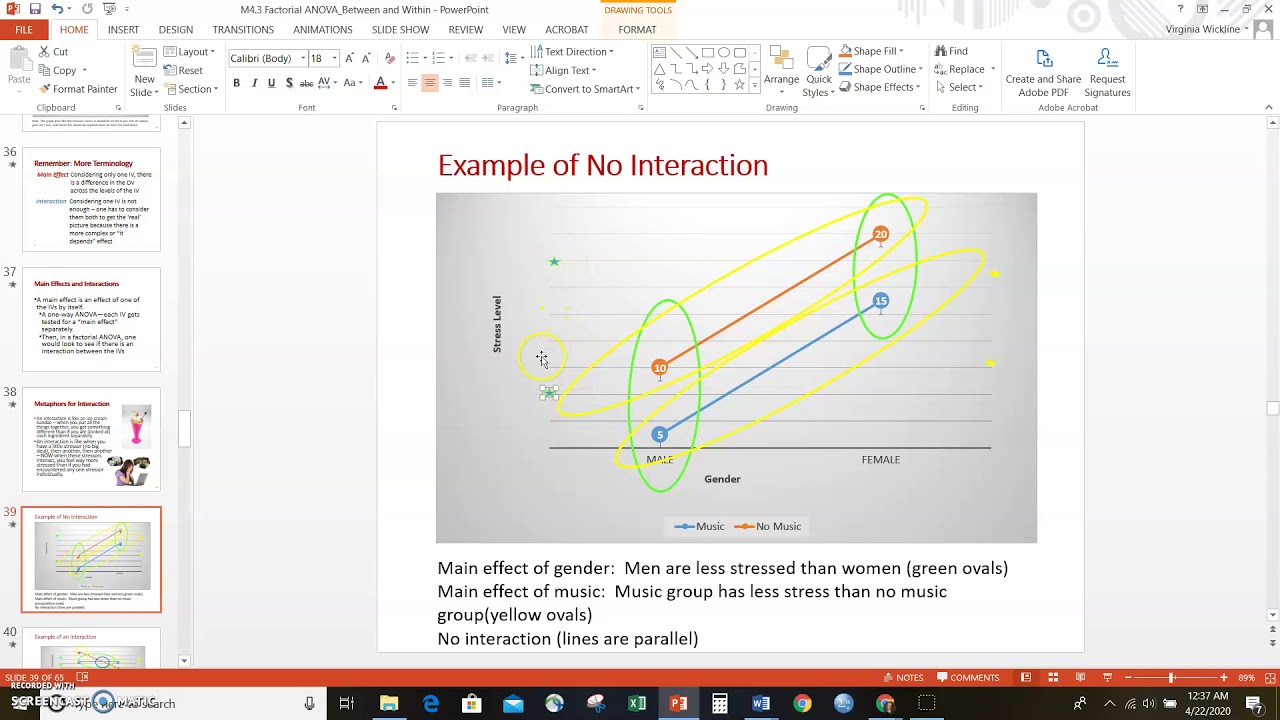
Task: Open Excel from the taskbar
Action: (637, 704)
